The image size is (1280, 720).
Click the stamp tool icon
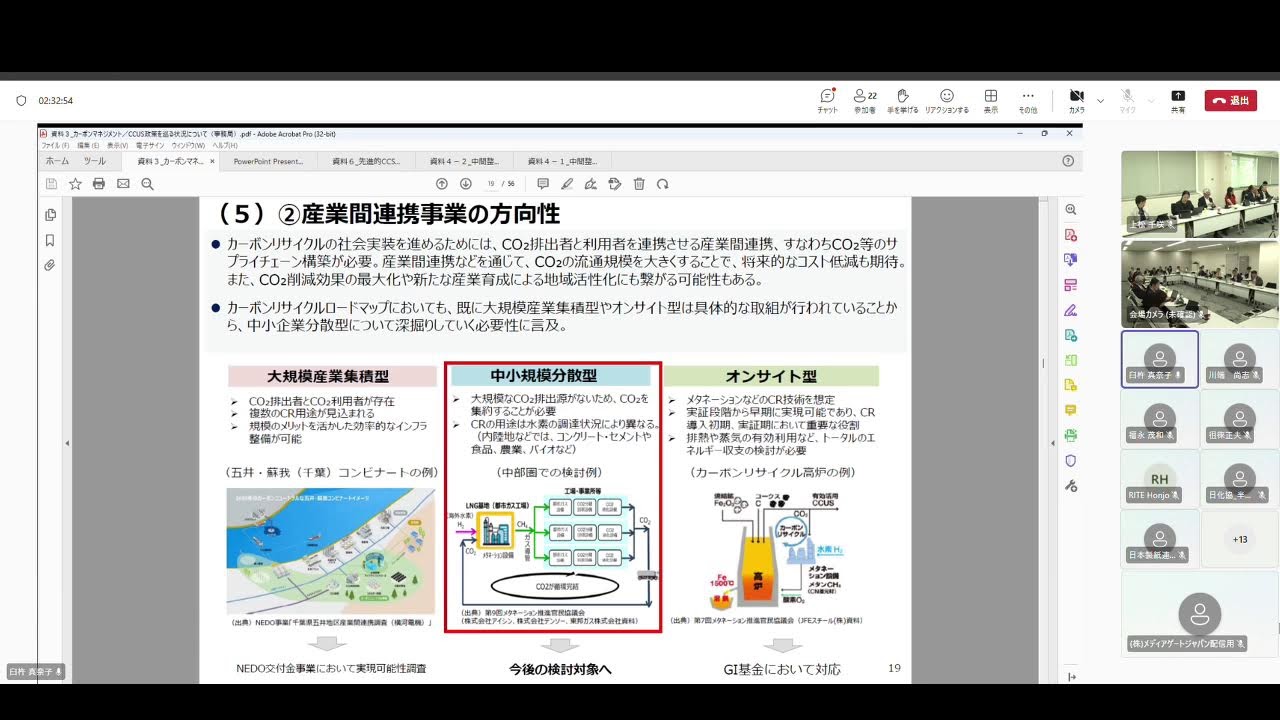pos(615,184)
